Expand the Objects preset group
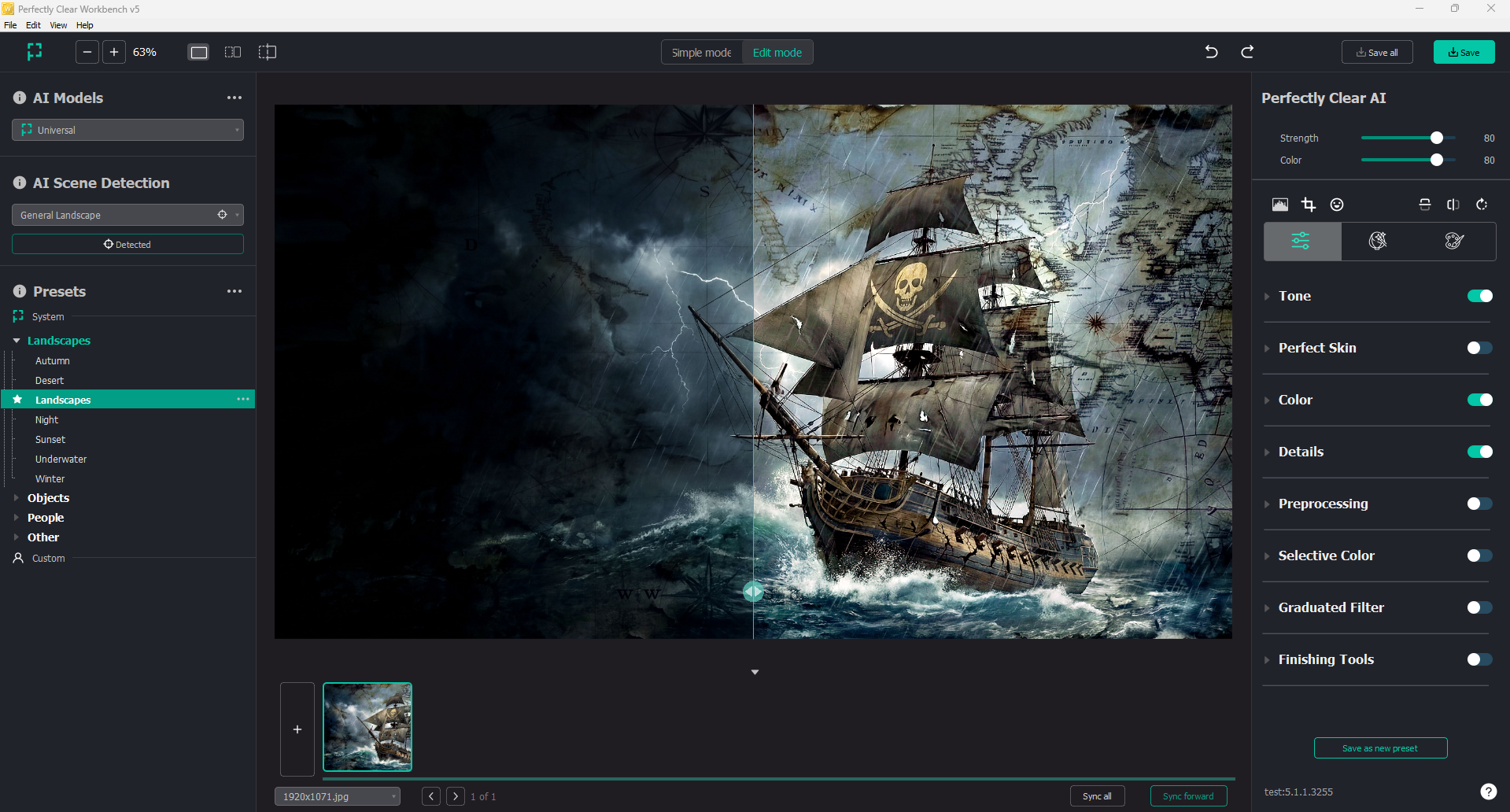This screenshot has width=1510, height=812. [48, 498]
